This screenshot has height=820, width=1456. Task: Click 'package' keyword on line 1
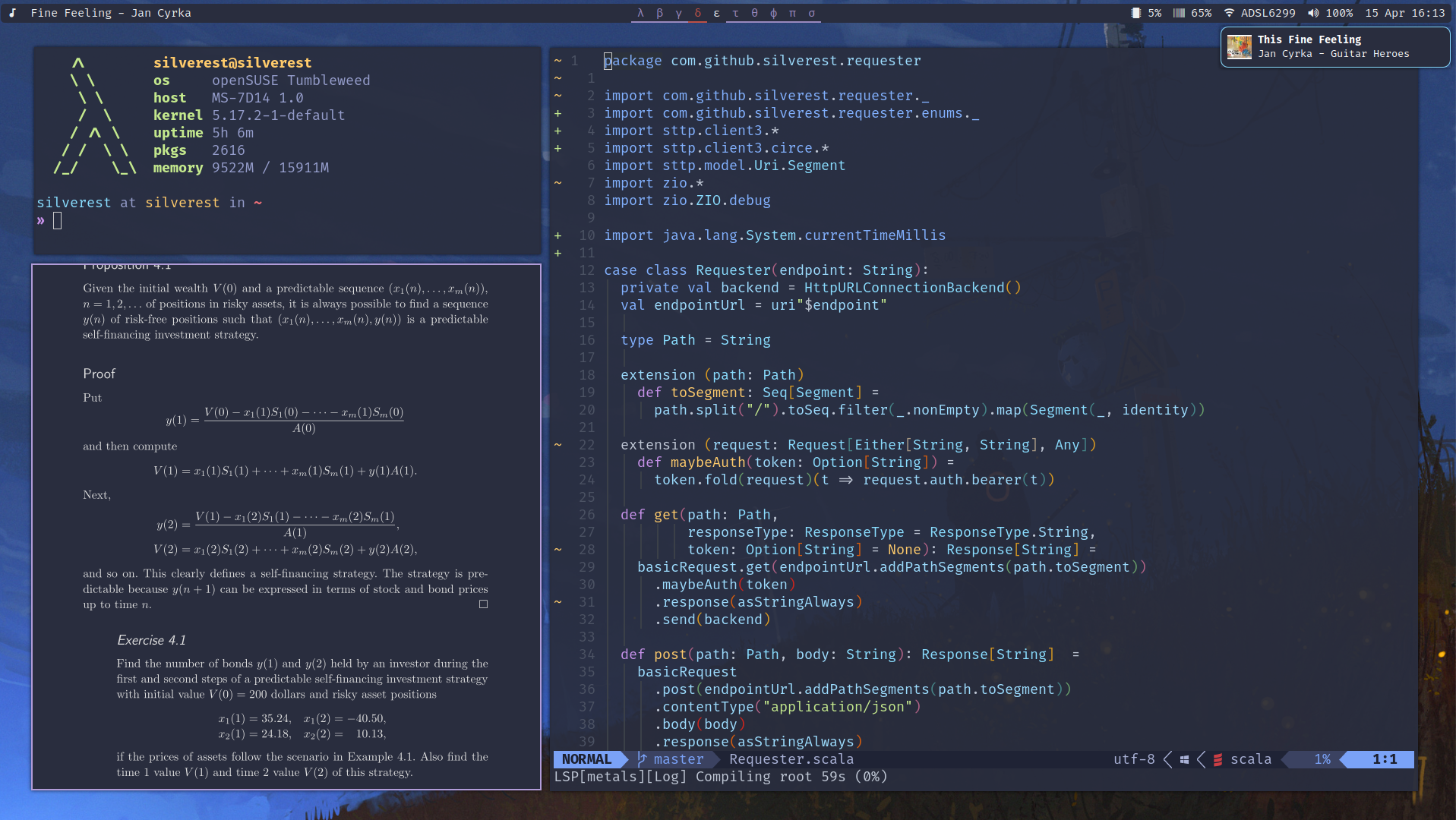[633, 61]
